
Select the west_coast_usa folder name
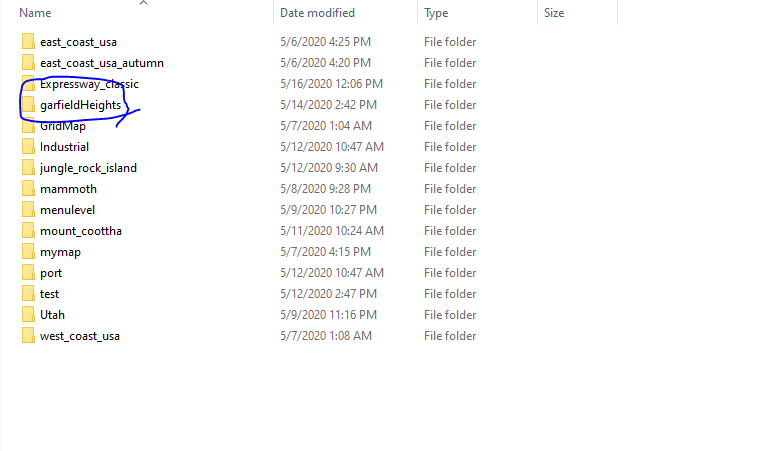pyautogui.click(x=80, y=336)
